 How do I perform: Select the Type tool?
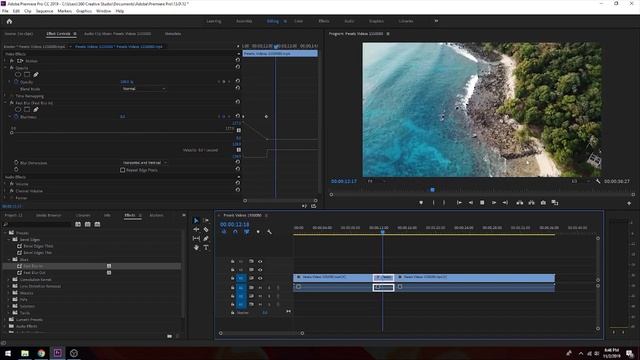point(206,247)
